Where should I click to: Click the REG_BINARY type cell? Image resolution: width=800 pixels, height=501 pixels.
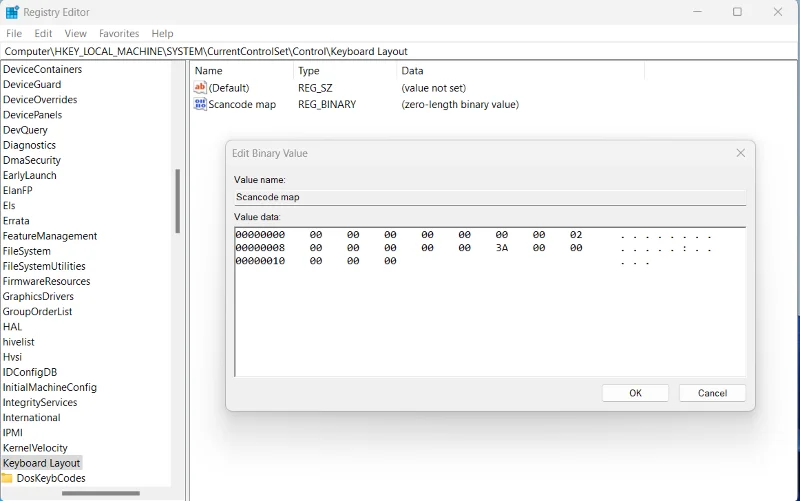coord(327,105)
